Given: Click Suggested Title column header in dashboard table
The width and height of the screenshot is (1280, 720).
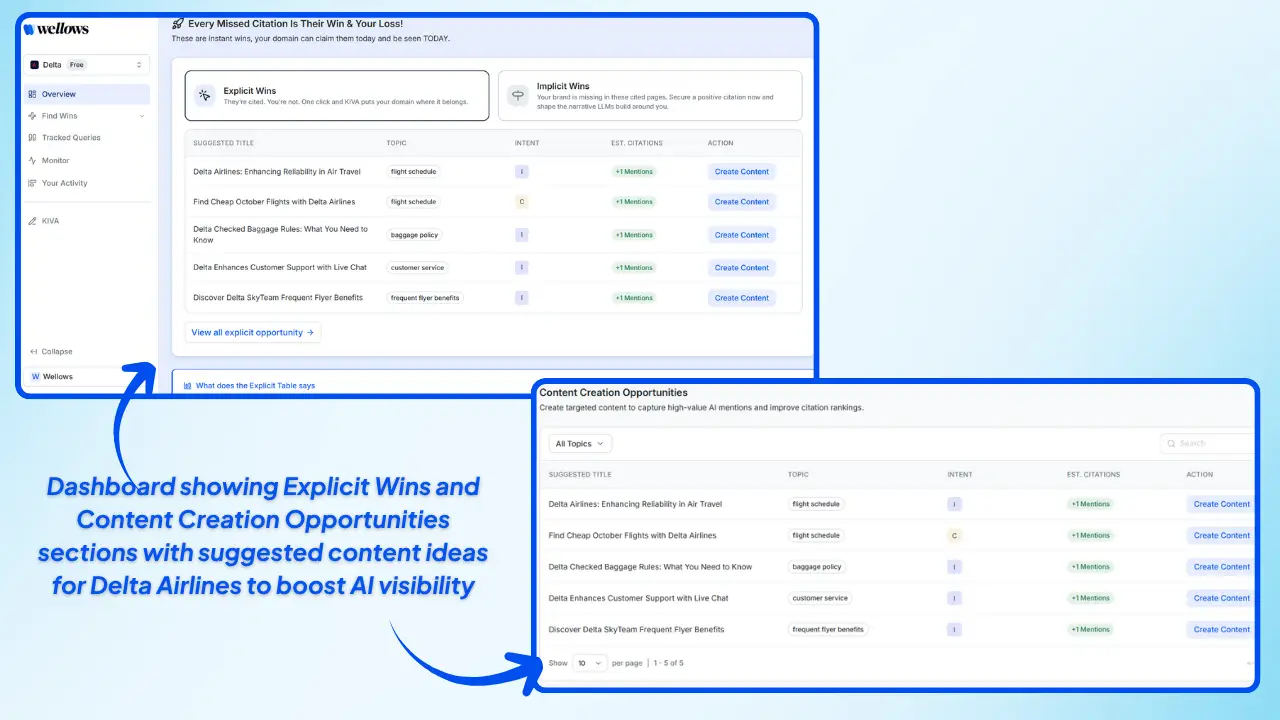Looking at the screenshot, I should (x=223, y=143).
